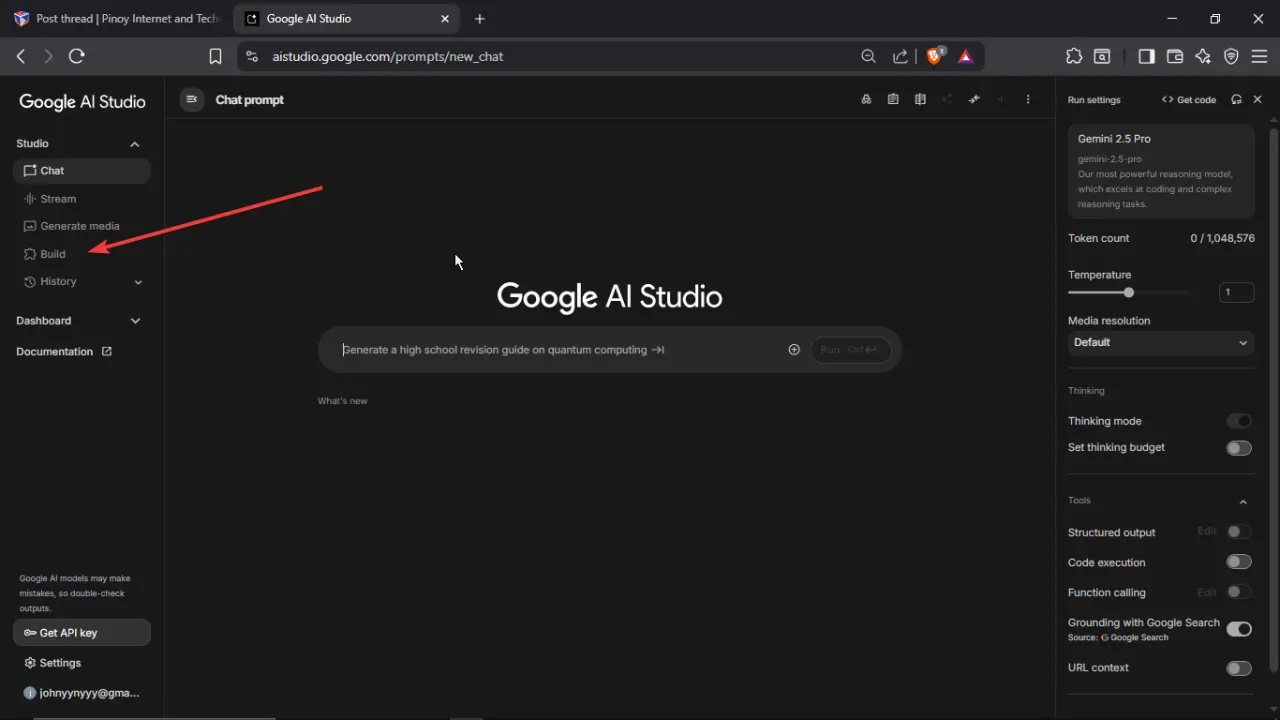Select Stream in the Studio sidebar

[82, 199]
